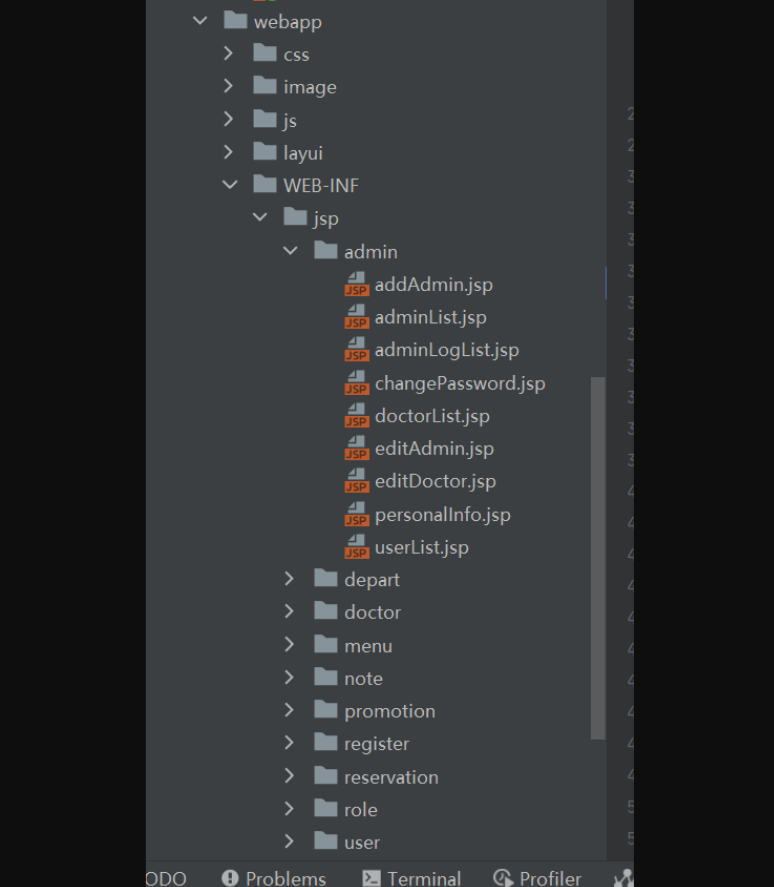Click the Problems warning icon
The width and height of the screenshot is (774, 887).
230,878
